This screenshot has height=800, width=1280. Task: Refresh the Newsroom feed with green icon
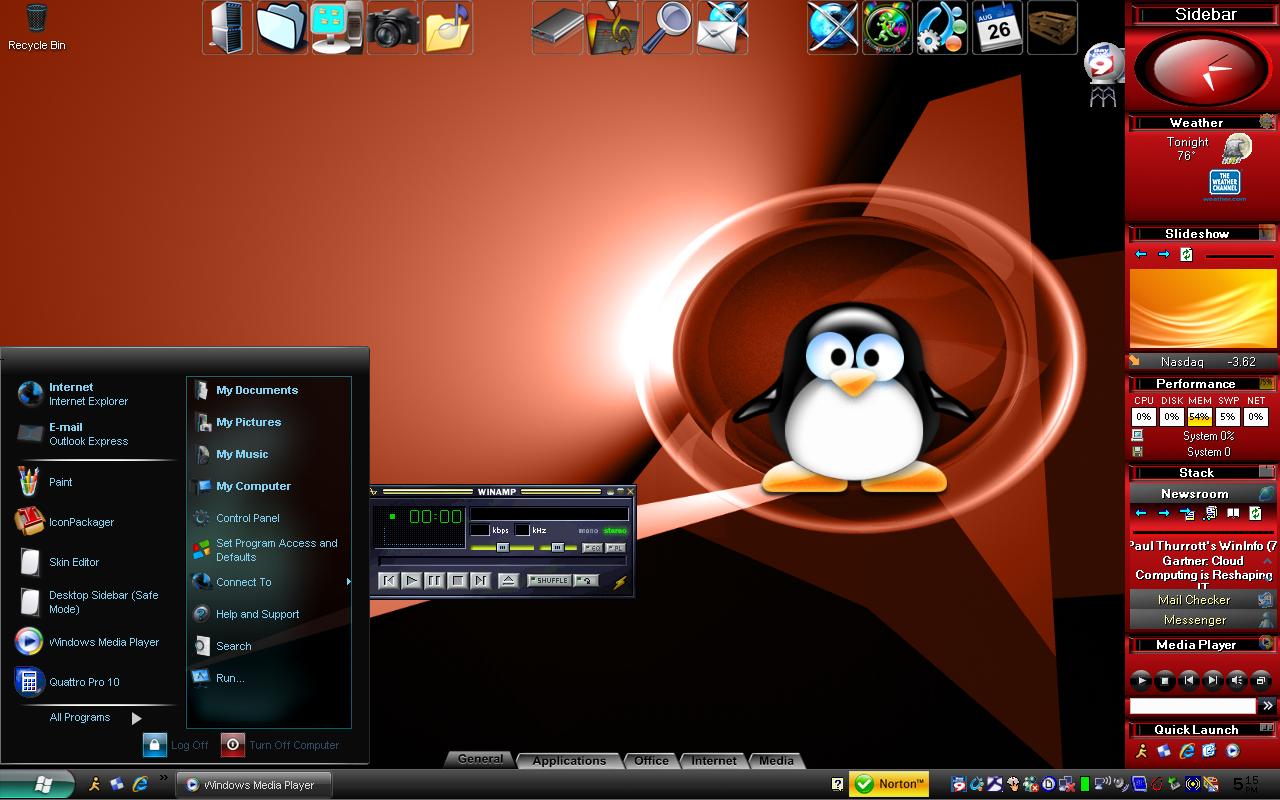pyautogui.click(x=1255, y=513)
